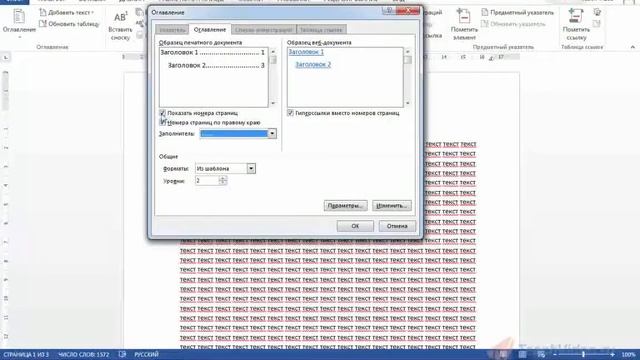Confirm dialog with ОК button
This screenshot has width=640, height=360.
tap(355, 226)
